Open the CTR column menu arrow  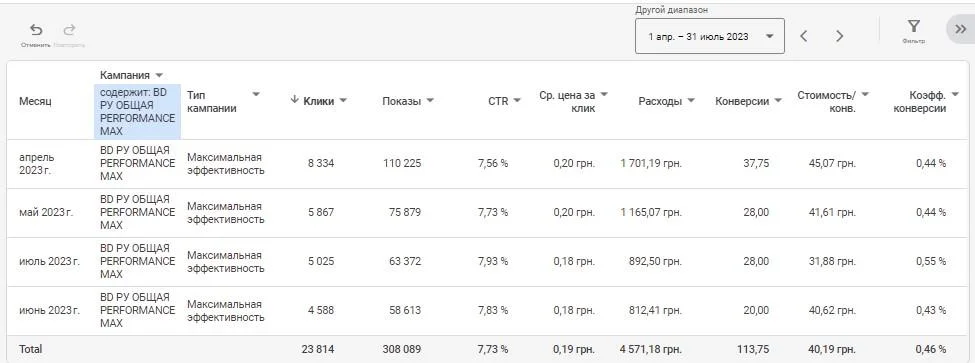[517, 101]
